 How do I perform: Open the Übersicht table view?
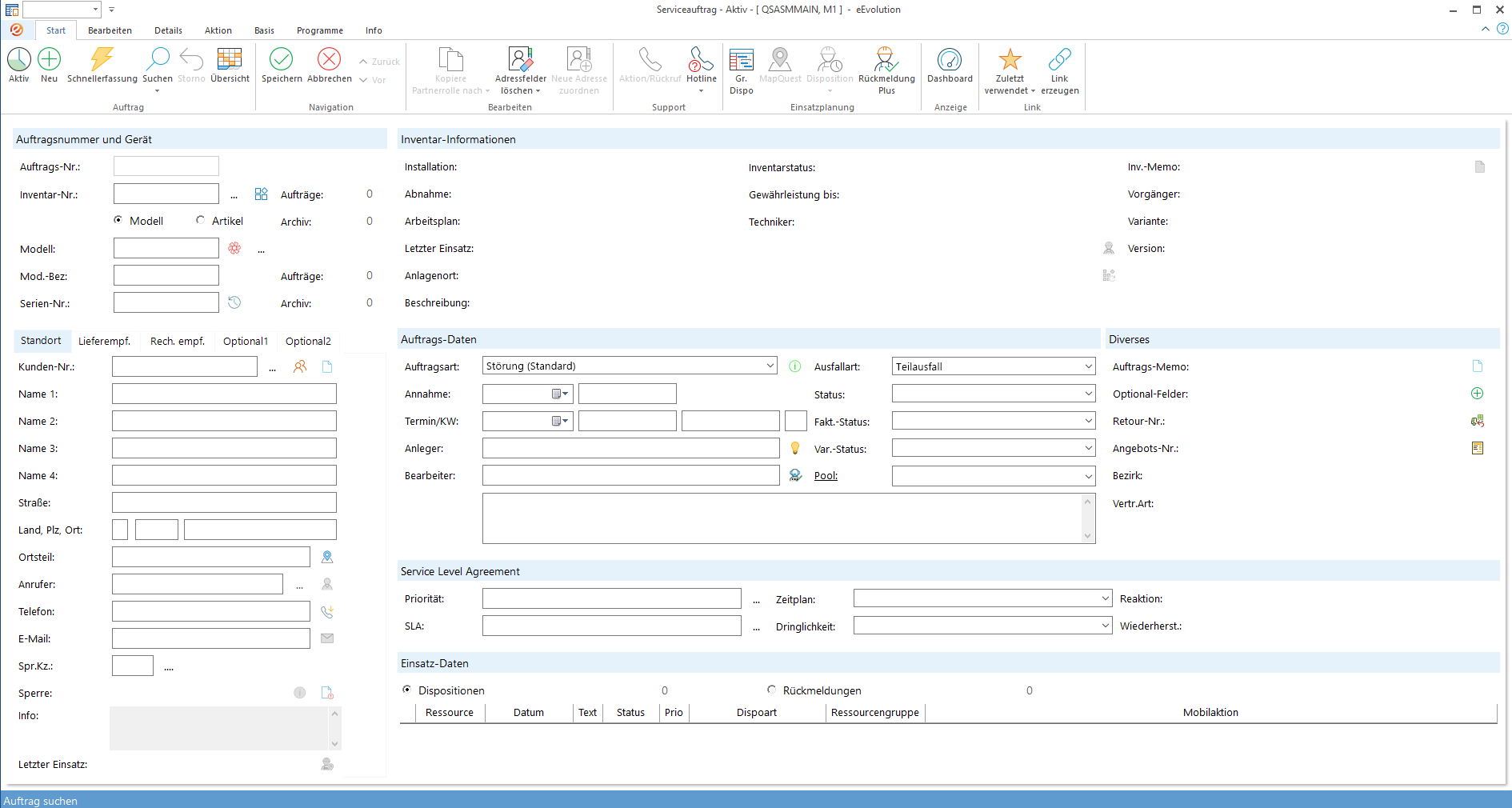[230, 59]
